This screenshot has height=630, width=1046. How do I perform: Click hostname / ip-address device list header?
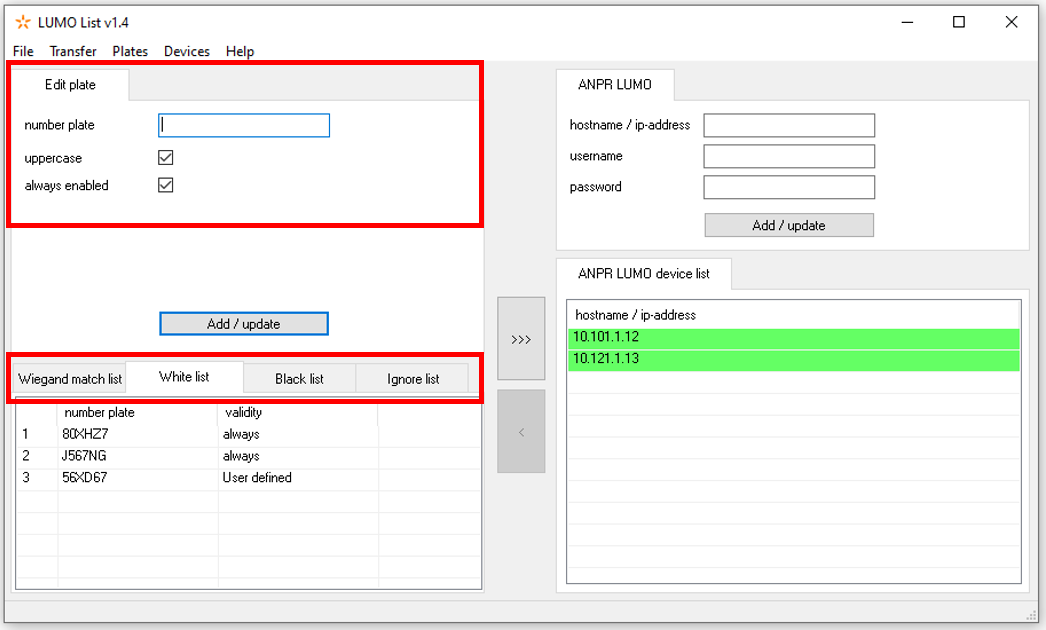pyautogui.click(x=635, y=315)
